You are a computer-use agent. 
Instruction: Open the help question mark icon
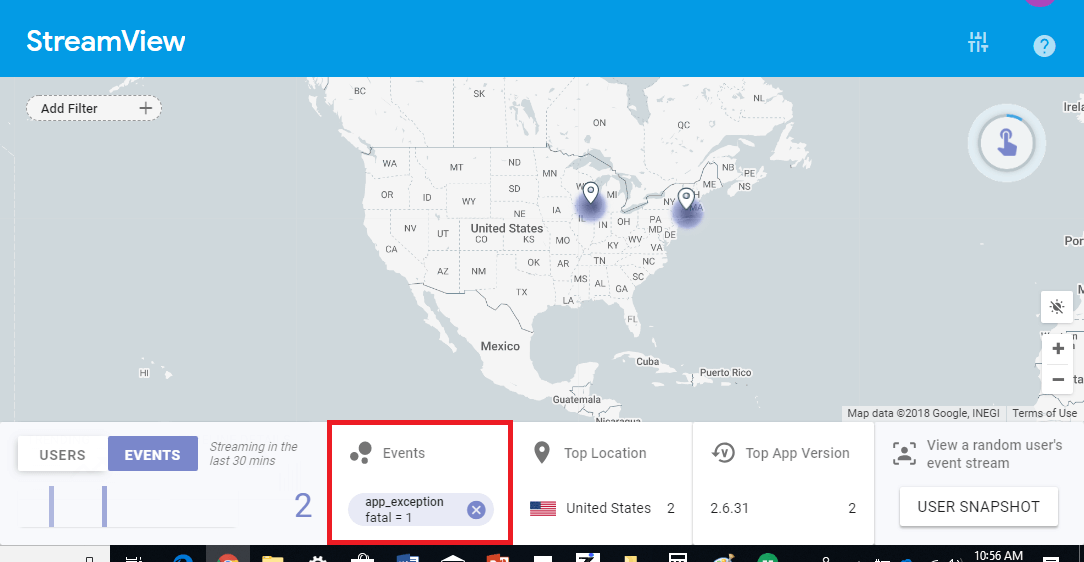pyautogui.click(x=1044, y=46)
